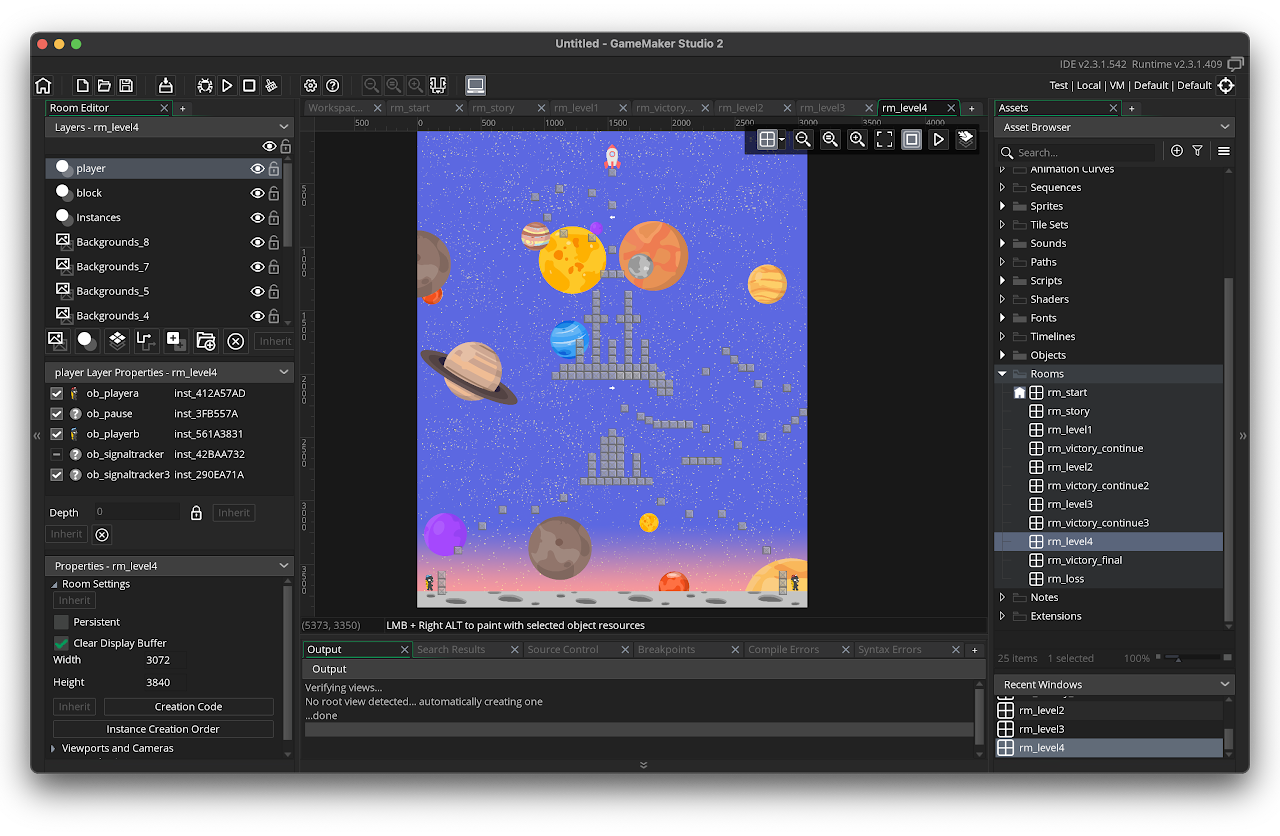1280x836 pixels.
Task: Disable Clear Display Buffer checkbox
Action: coord(61,643)
